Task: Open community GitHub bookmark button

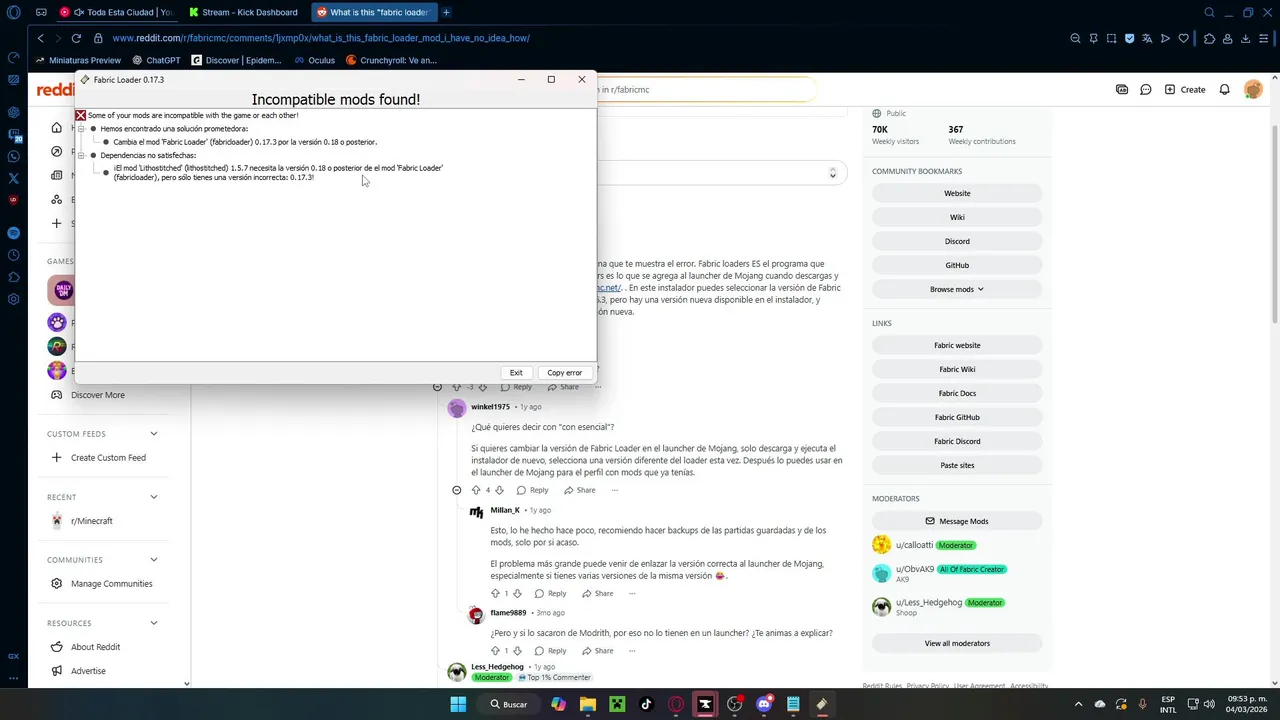Action: click(x=957, y=265)
